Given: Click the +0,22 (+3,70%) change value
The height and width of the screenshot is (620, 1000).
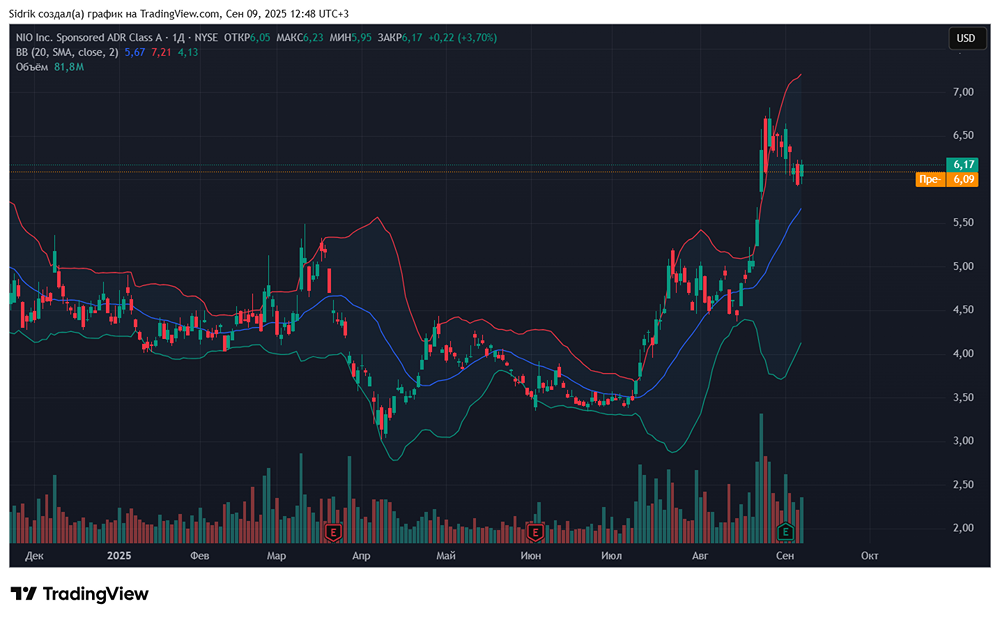Looking at the screenshot, I should [462, 38].
